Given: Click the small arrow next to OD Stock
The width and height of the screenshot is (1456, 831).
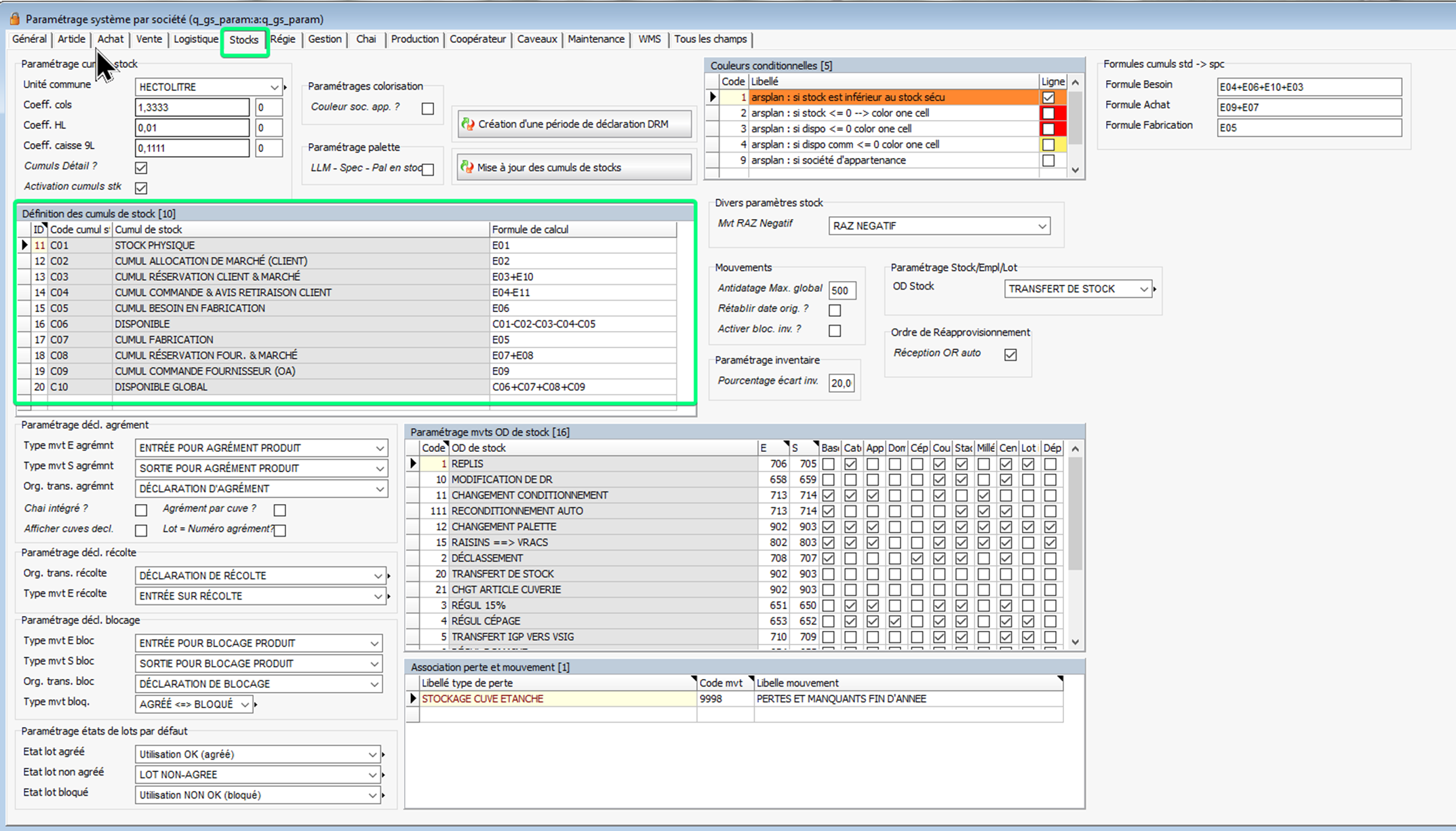Looking at the screenshot, I should [1155, 289].
